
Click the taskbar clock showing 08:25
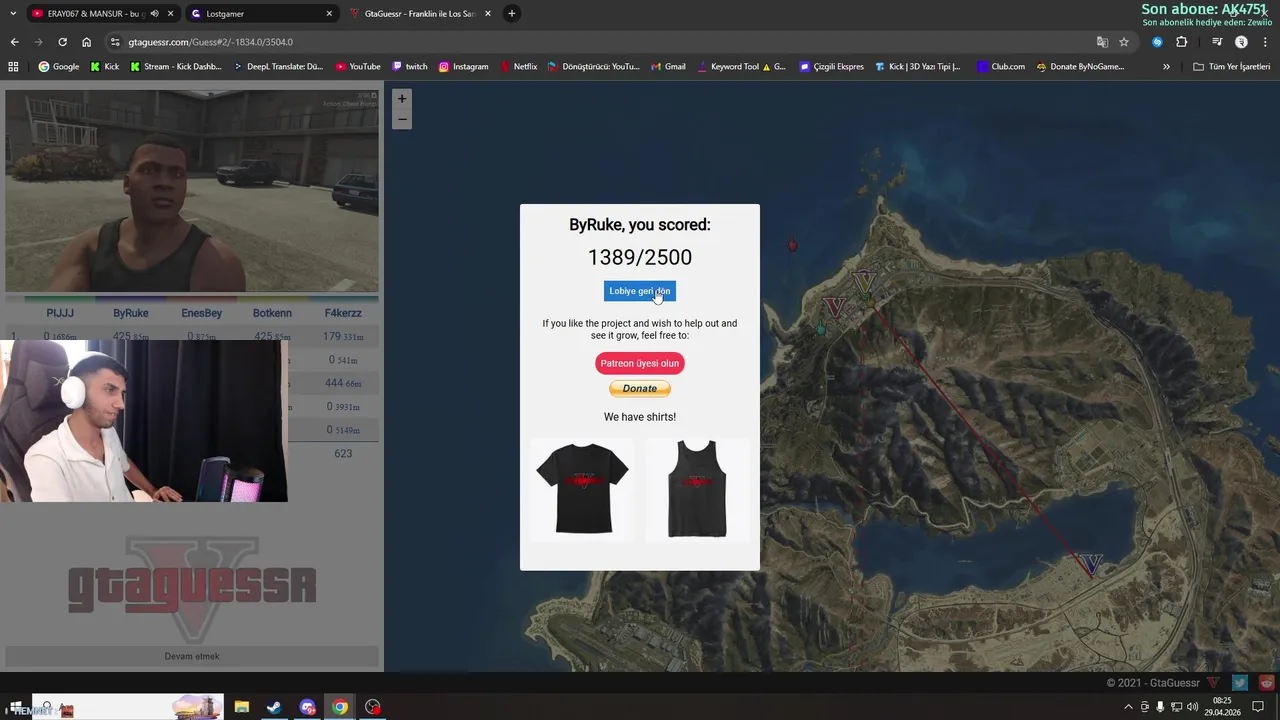(x=1222, y=707)
